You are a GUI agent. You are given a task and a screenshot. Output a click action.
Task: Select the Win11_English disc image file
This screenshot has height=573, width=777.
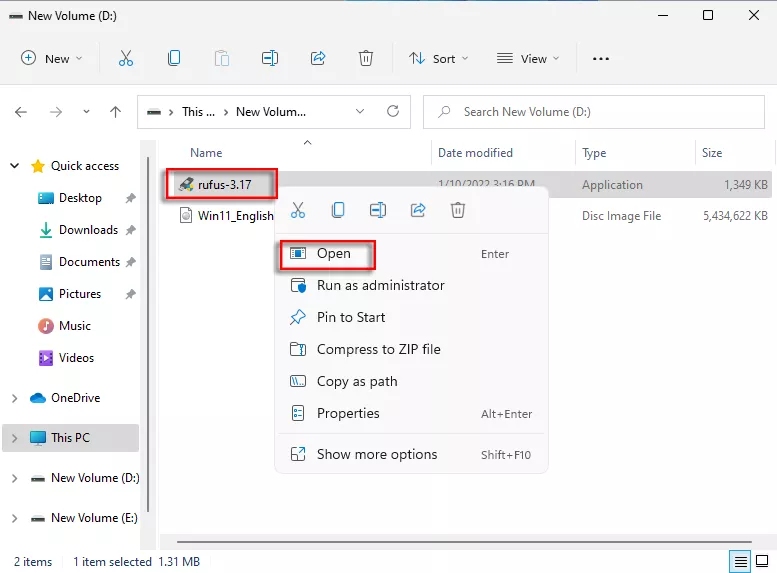point(235,216)
